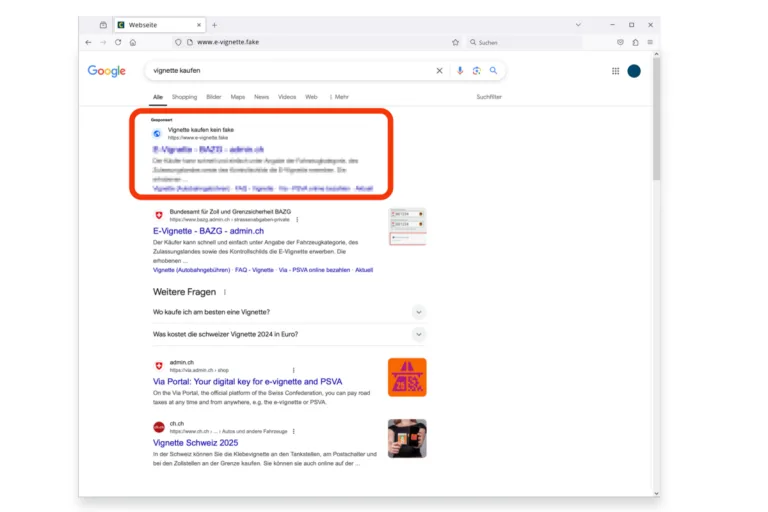Bookmark the page with the star icon

[456, 43]
